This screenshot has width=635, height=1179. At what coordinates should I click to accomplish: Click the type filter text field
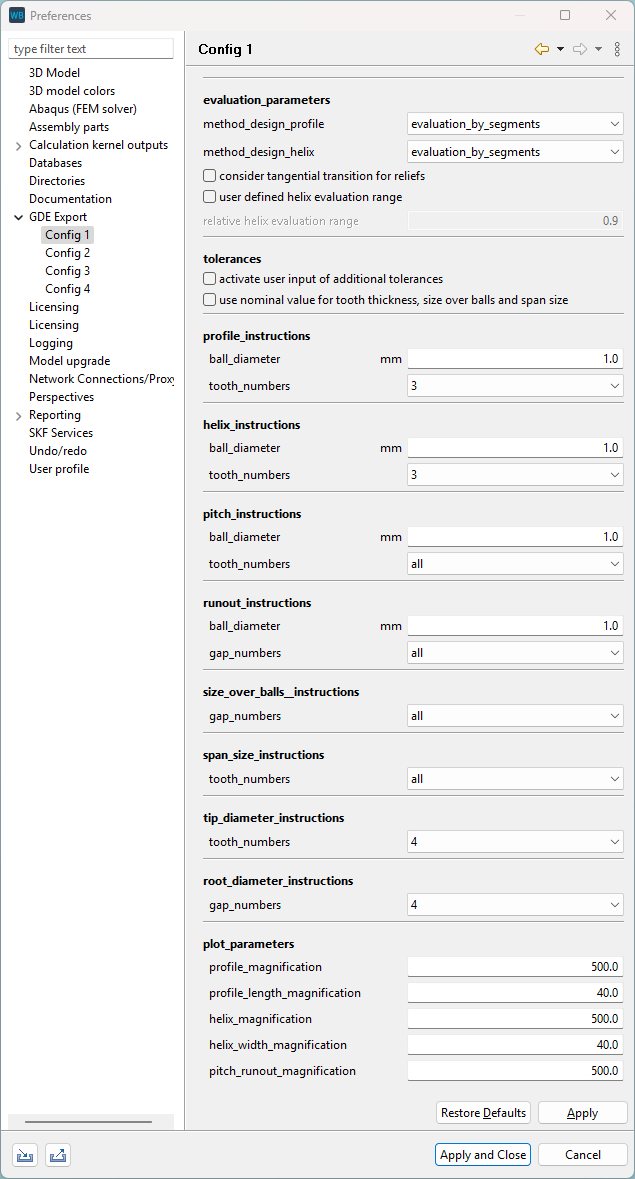[x=91, y=48]
